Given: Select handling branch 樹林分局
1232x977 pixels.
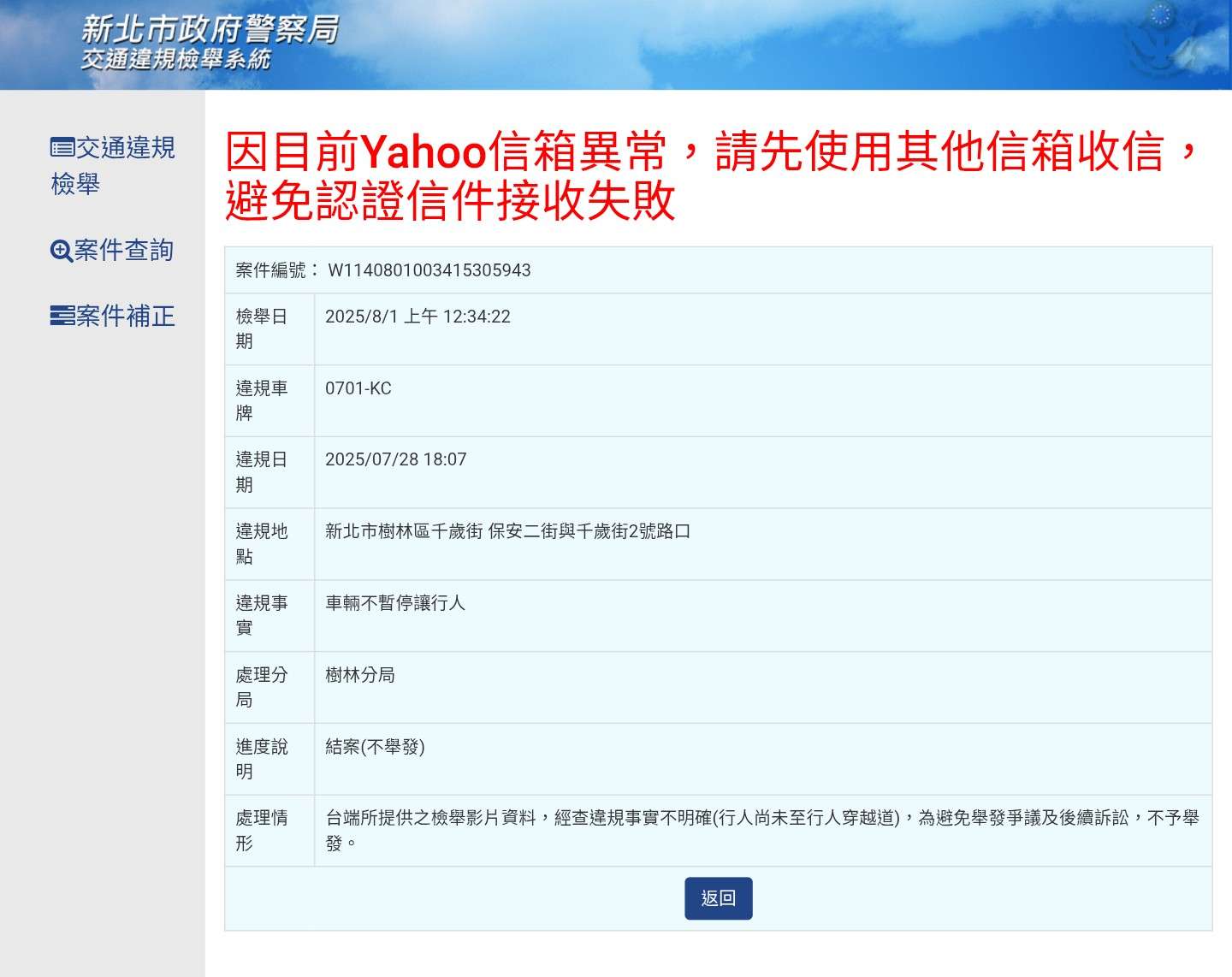Looking at the screenshot, I should [x=360, y=675].
